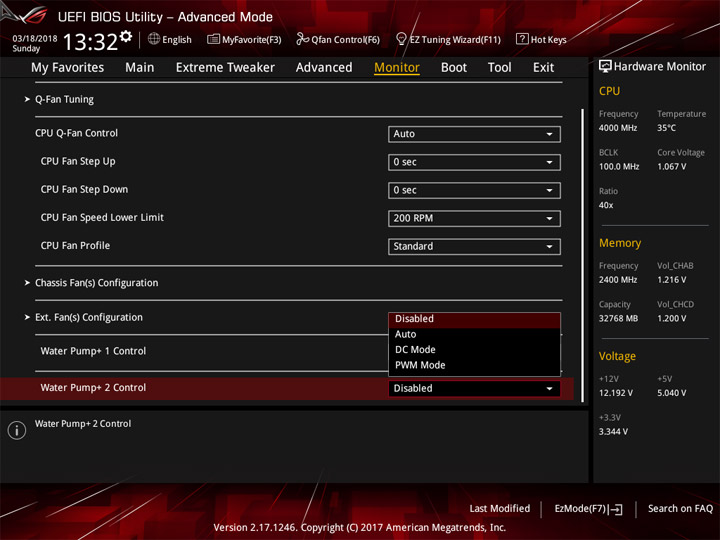Screen dimensions: 720x540
Task: Open the CPU Fan Step Up dropdown
Action: 474,162
